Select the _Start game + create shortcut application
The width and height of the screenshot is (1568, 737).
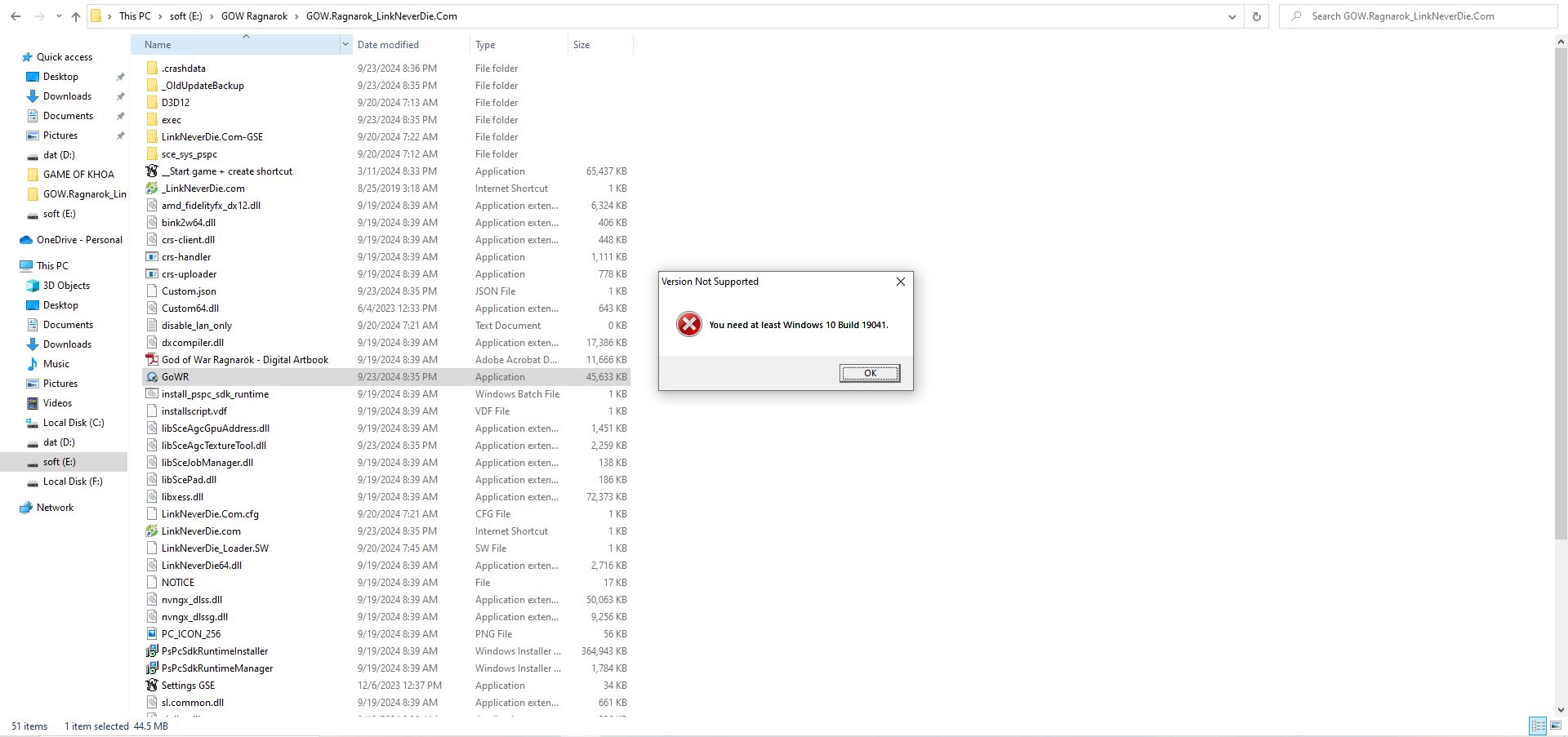(x=226, y=171)
